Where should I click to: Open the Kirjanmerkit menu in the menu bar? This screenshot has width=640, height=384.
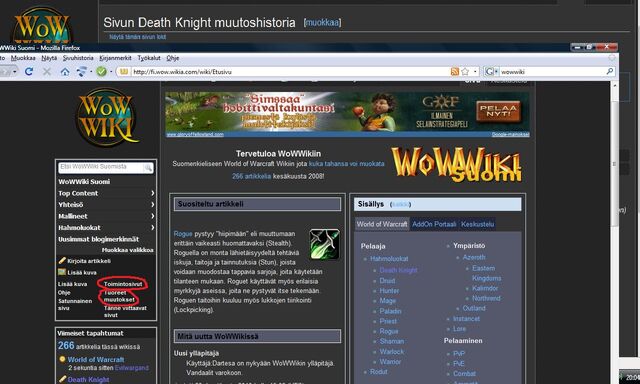(x=115, y=58)
